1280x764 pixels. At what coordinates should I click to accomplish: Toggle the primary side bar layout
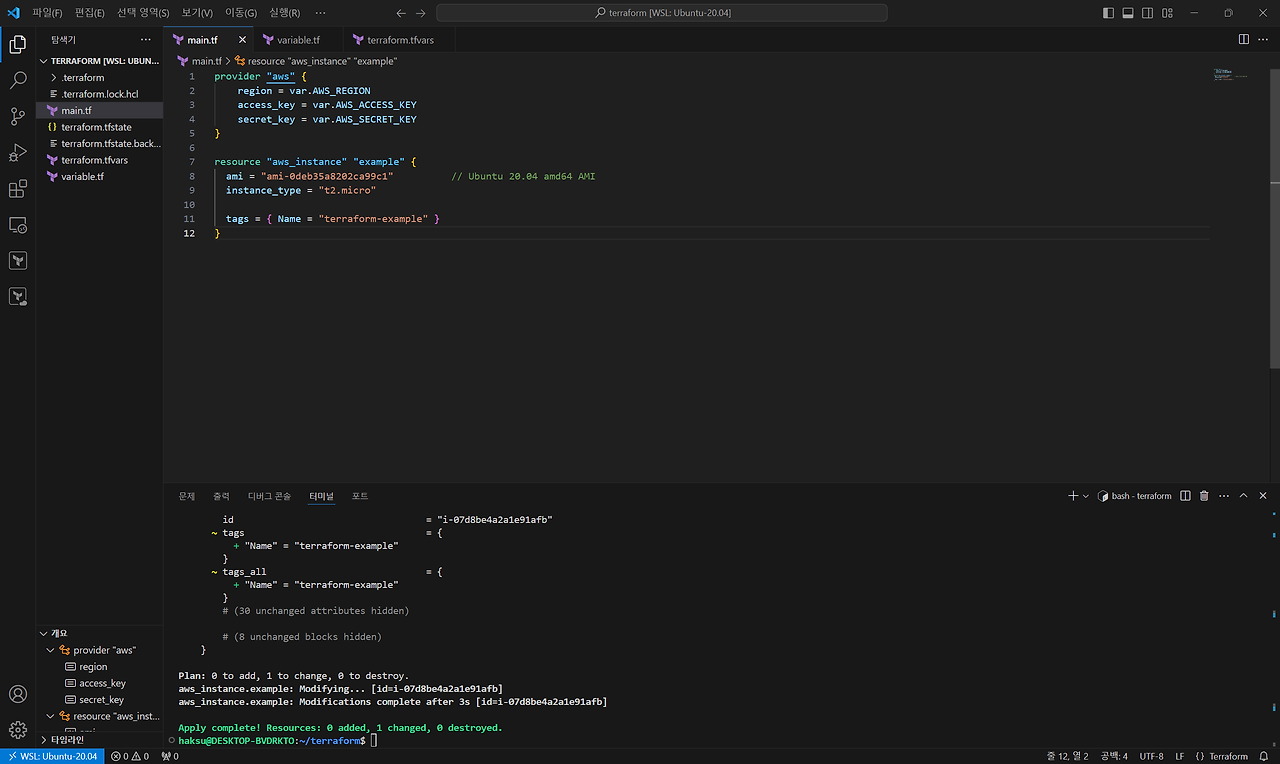(x=1108, y=13)
